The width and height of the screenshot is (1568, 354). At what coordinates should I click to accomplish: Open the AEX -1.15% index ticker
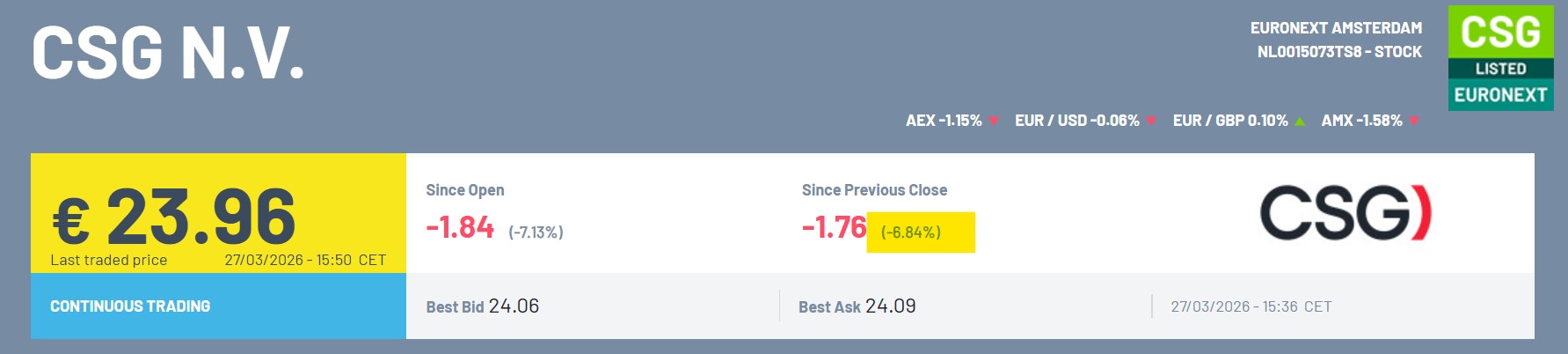944,121
